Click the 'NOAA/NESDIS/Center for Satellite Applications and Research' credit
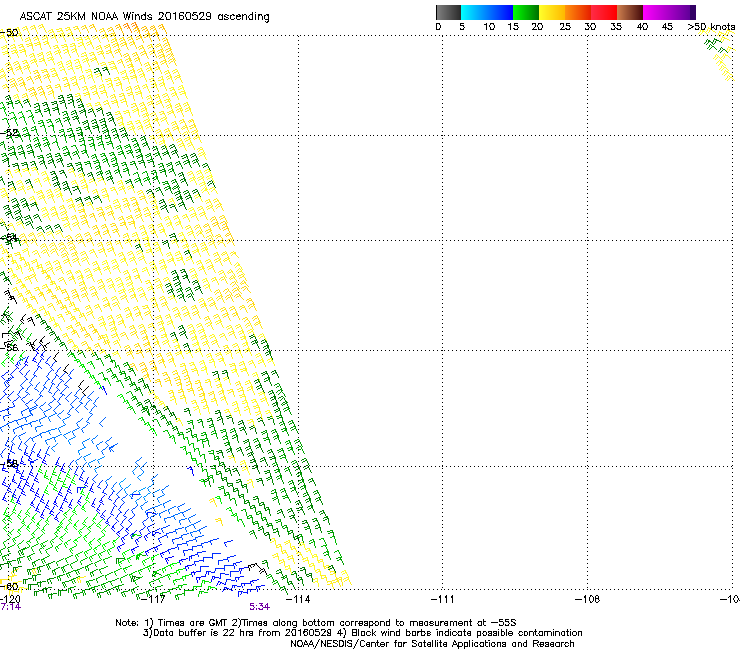 coord(432,643)
